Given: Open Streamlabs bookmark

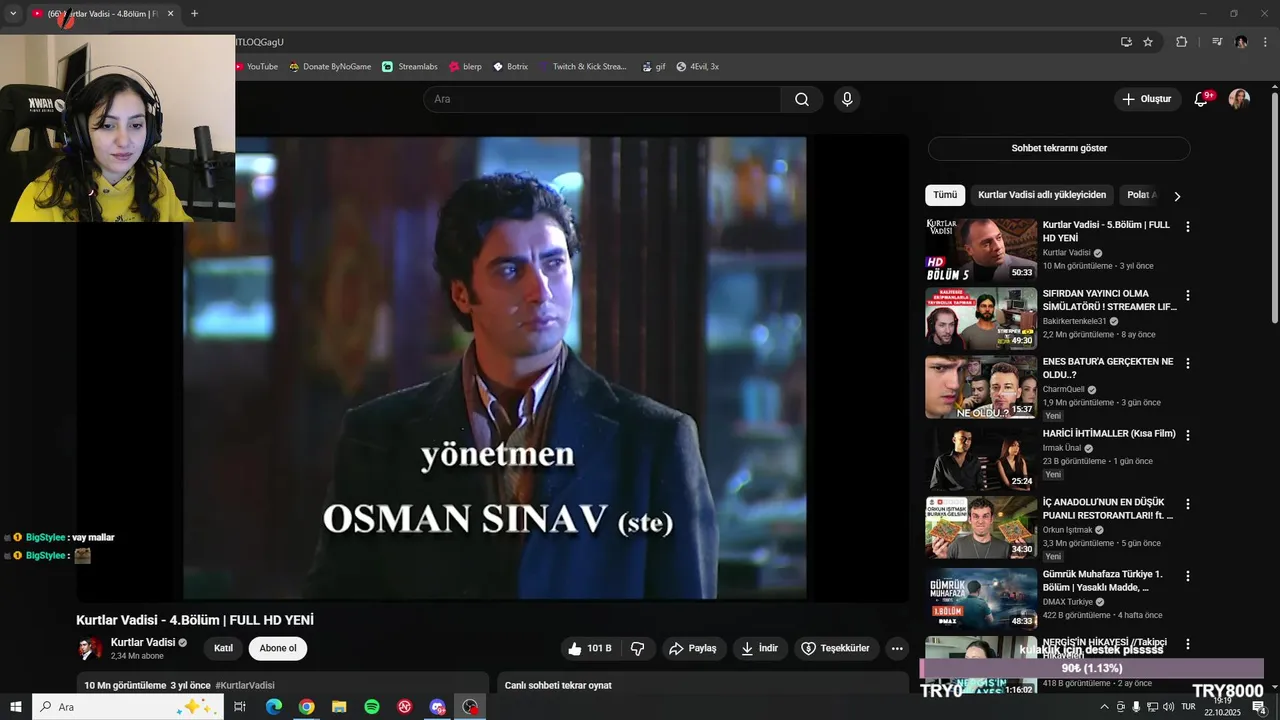Looking at the screenshot, I should tap(410, 67).
